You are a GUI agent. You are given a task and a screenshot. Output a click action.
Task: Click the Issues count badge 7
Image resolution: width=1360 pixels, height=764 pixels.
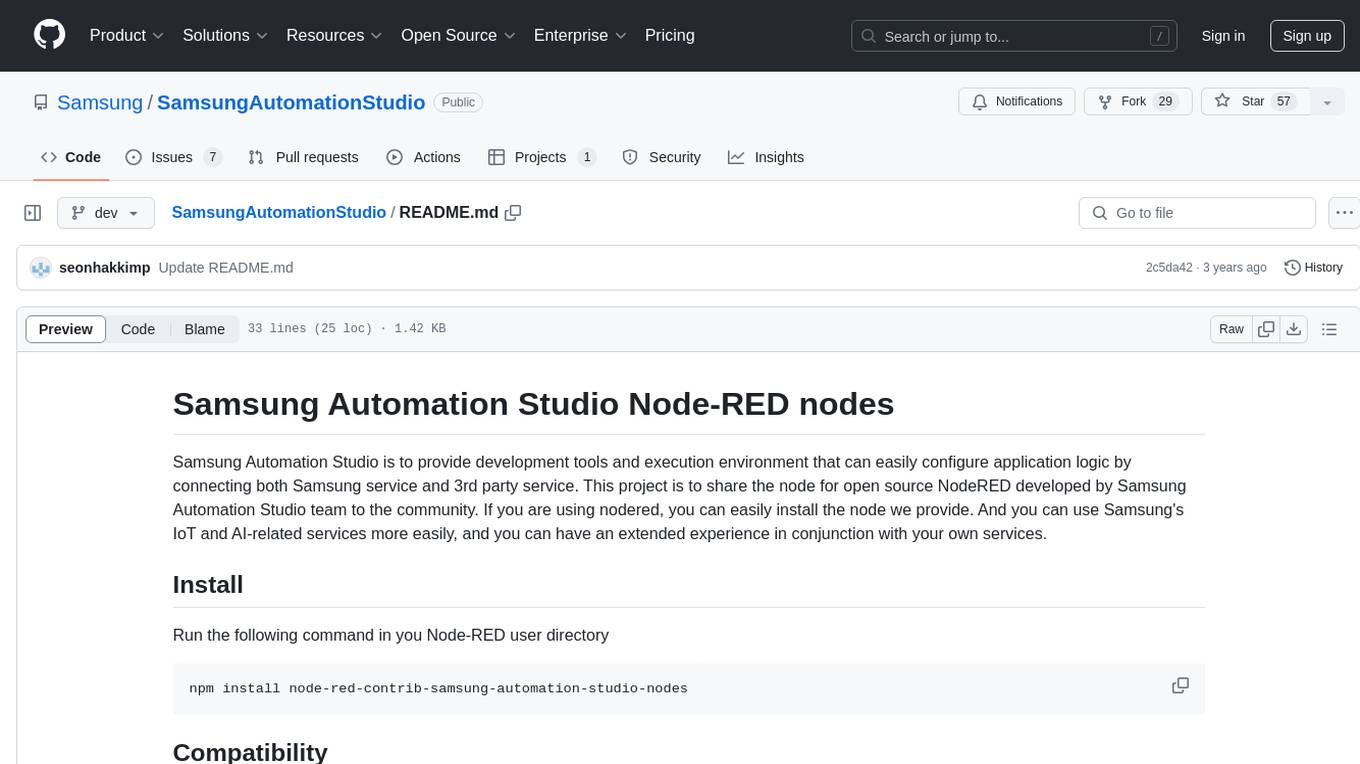tap(212, 157)
